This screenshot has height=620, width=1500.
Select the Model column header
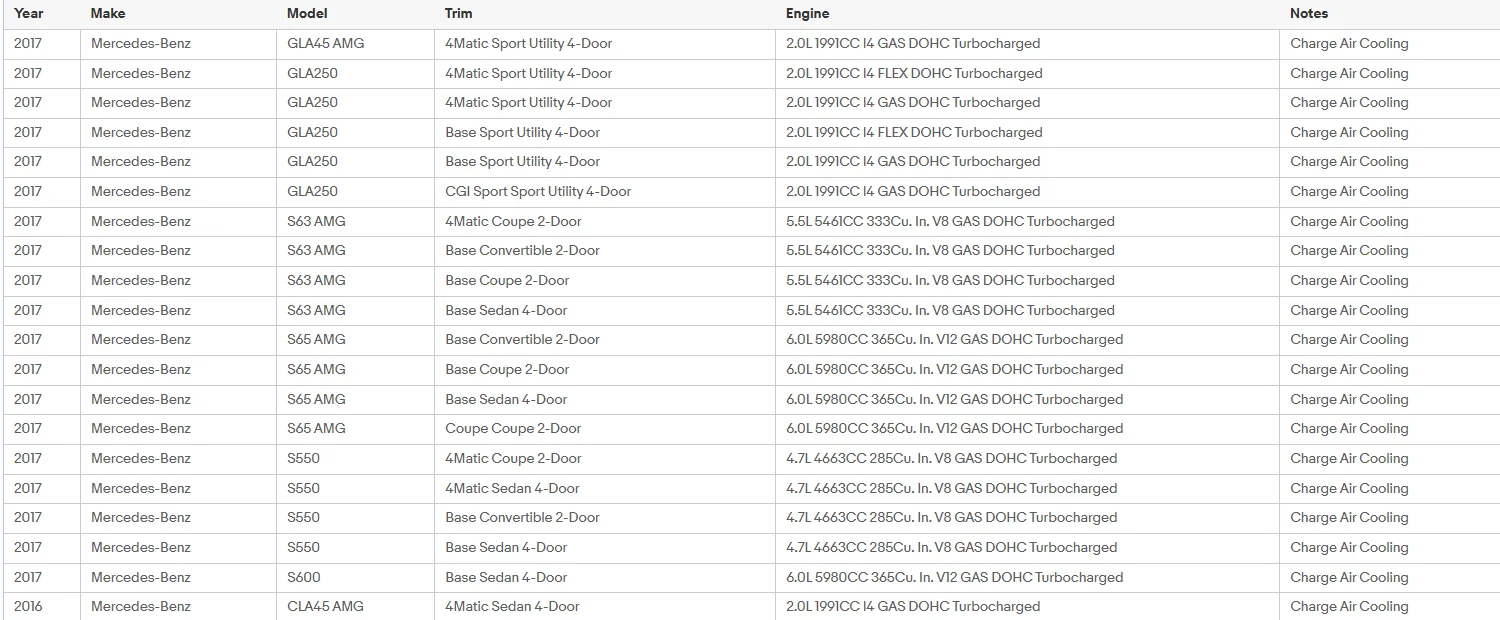coord(307,14)
